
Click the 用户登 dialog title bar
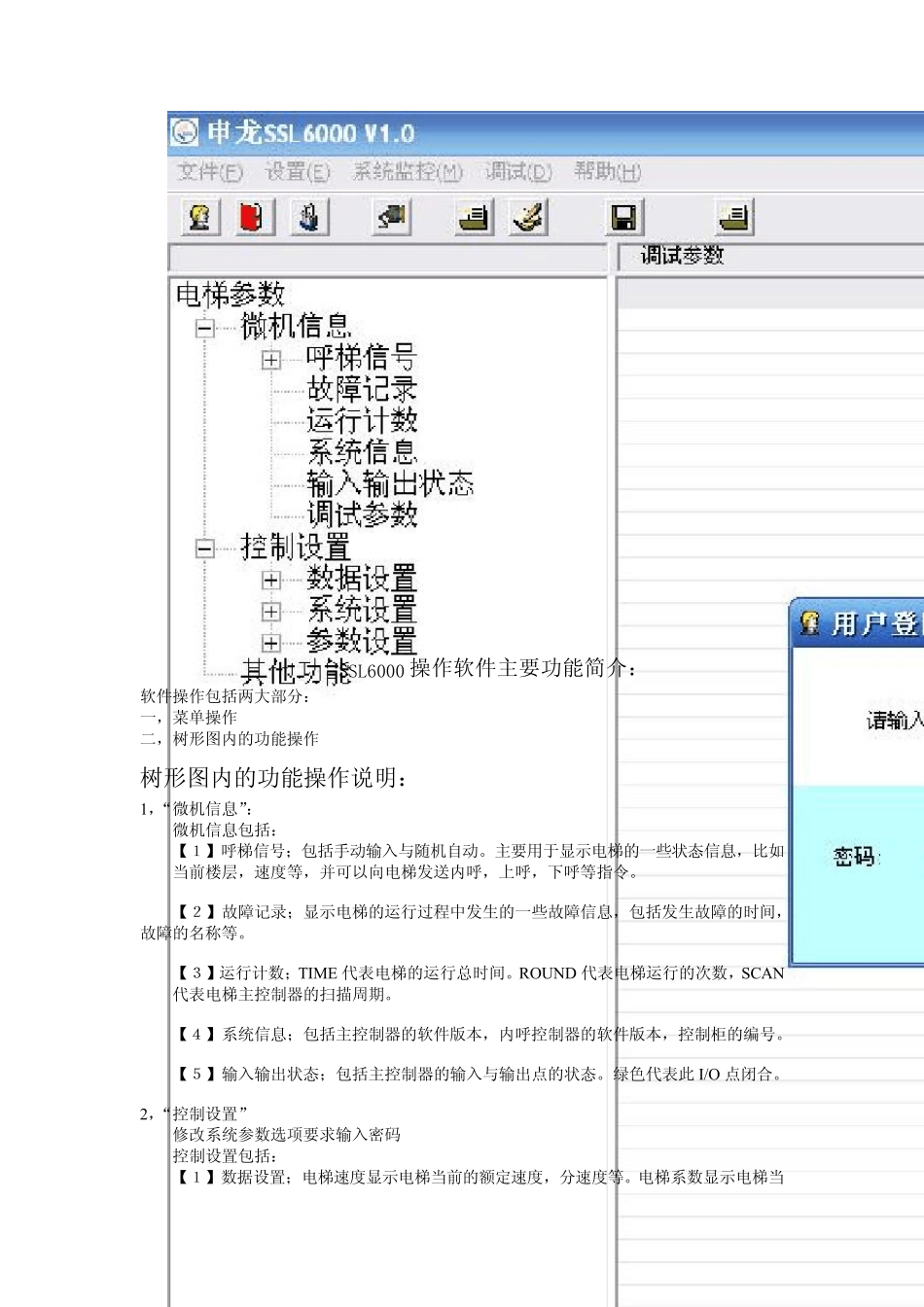[x=856, y=623]
